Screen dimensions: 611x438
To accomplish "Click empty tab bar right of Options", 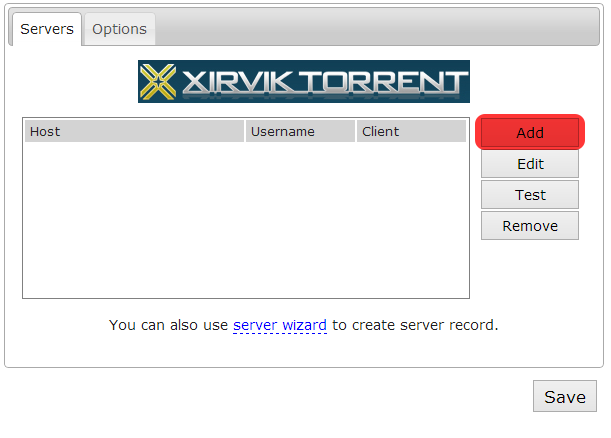I will (380, 29).
